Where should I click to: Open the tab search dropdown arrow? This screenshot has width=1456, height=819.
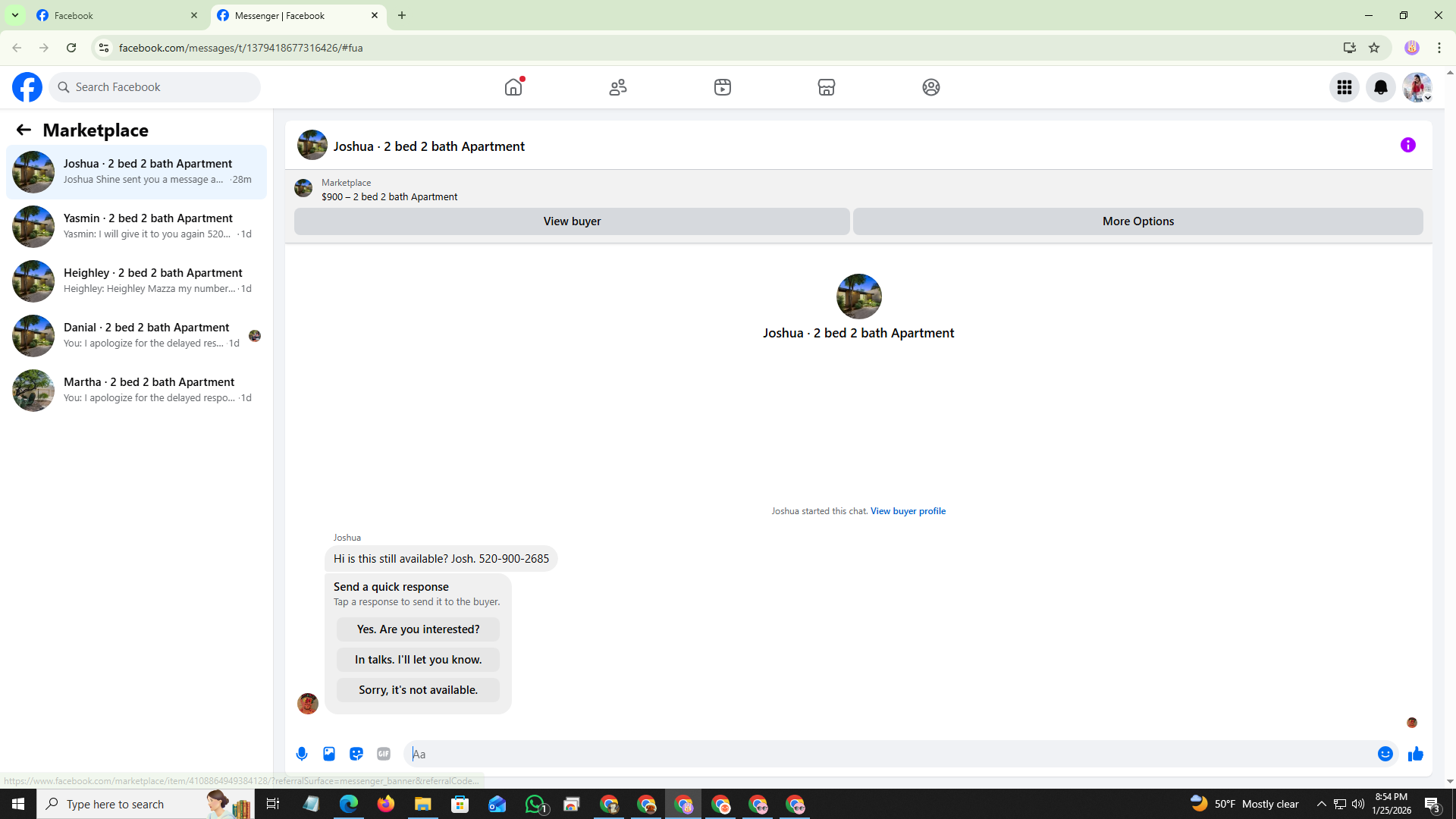[15, 15]
